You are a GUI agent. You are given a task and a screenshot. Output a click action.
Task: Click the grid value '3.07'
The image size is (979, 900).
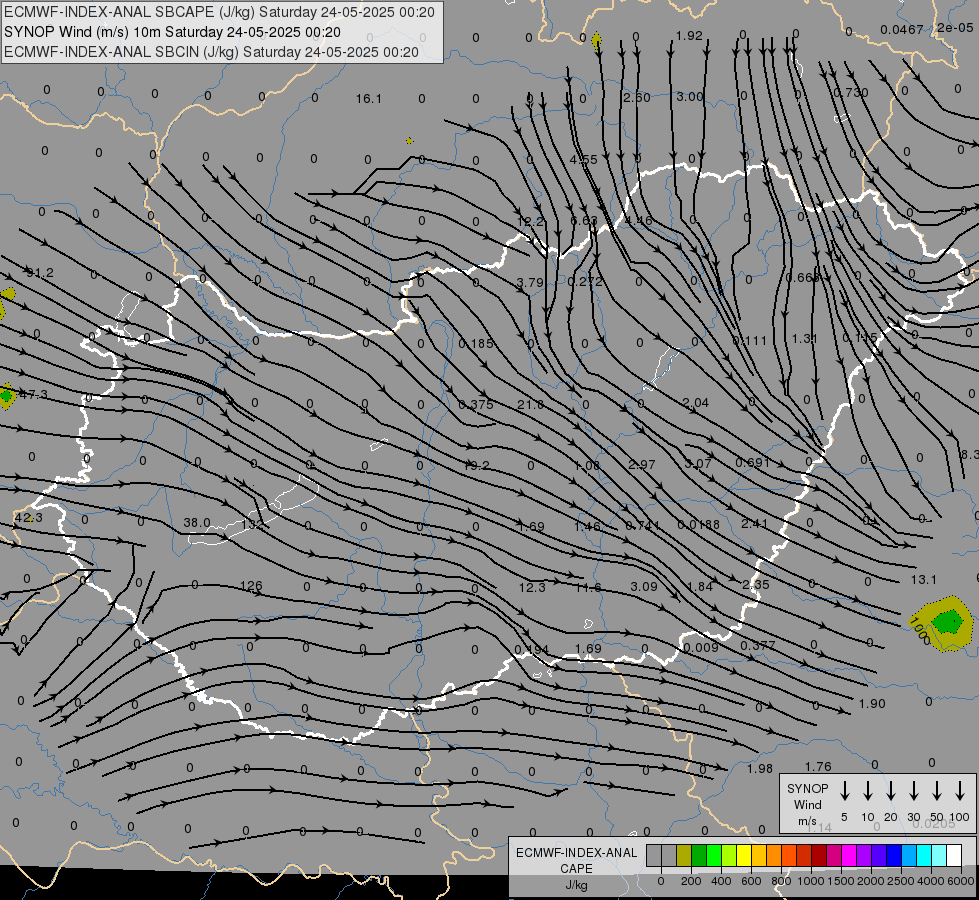(x=698, y=463)
